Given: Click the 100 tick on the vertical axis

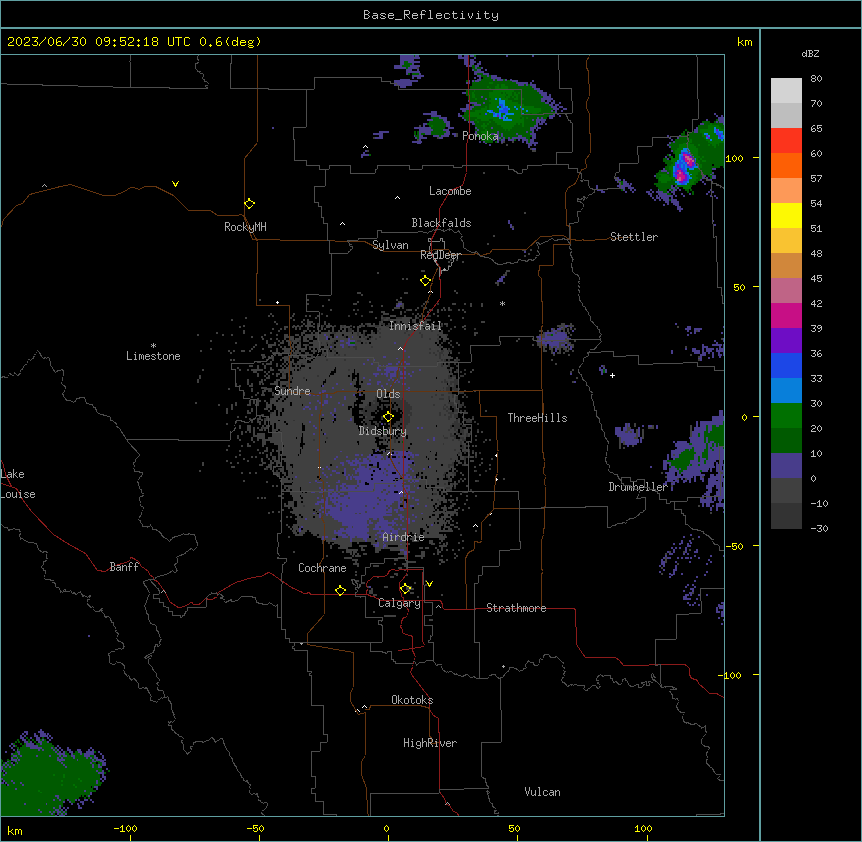Looking at the screenshot, I should click(x=734, y=158).
